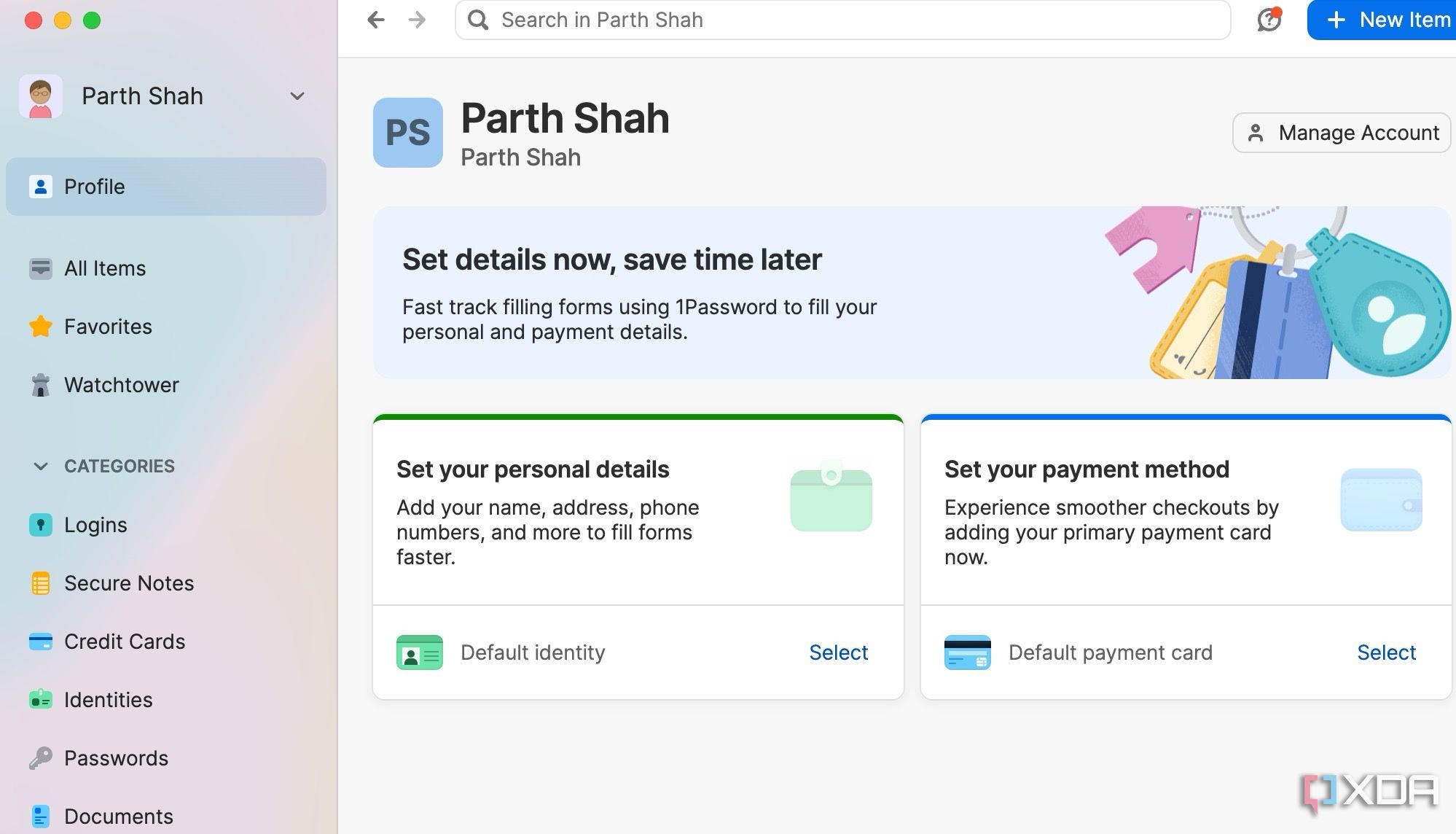Go forward with the right arrow
This screenshot has height=834, width=1456.
click(417, 20)
